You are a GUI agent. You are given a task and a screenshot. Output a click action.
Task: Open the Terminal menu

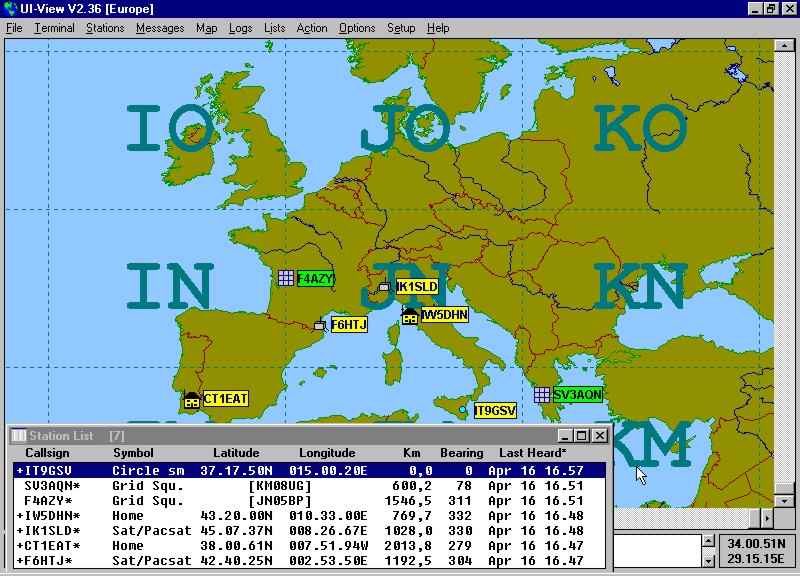click(x=54, y=28)
